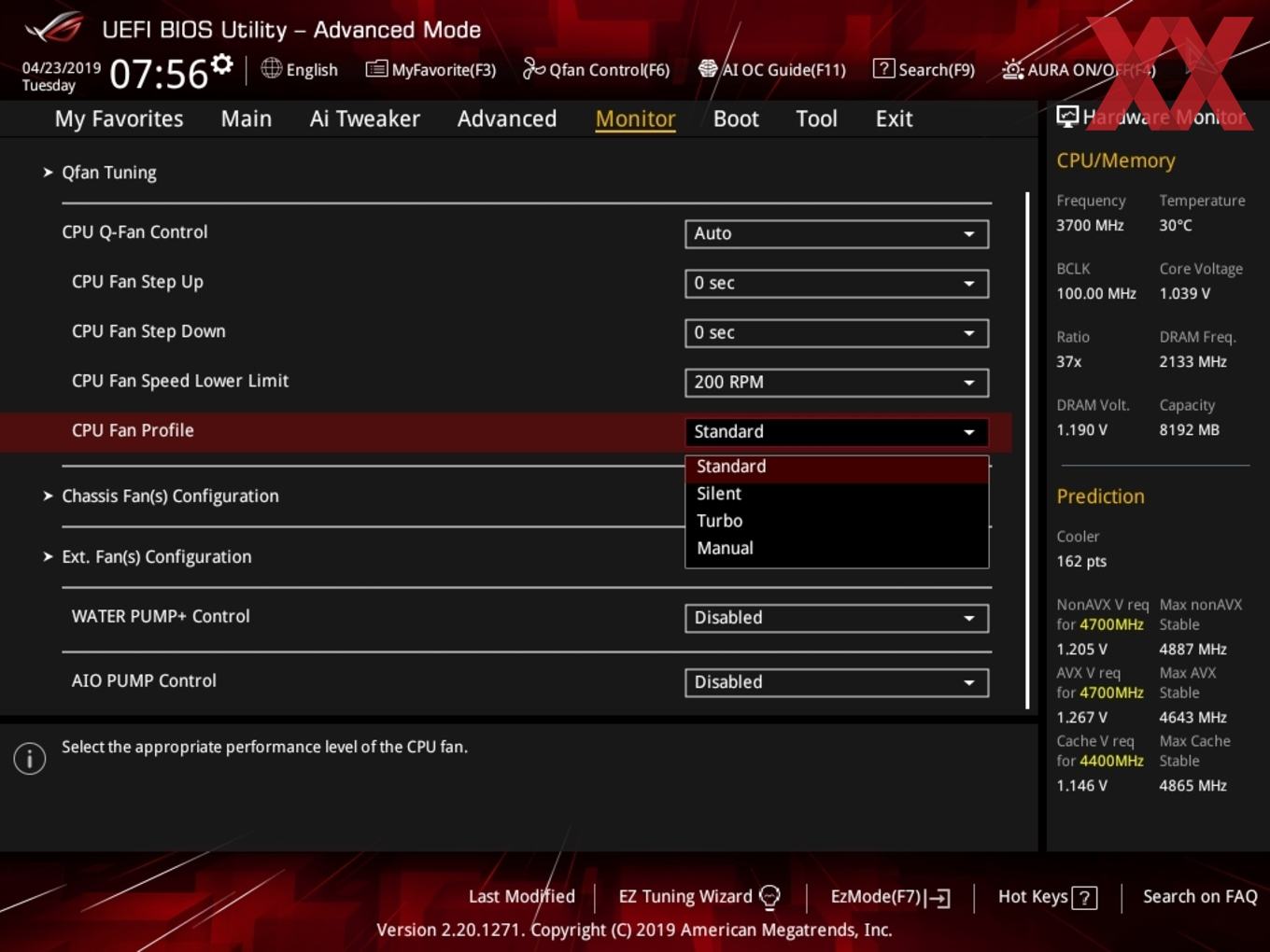The image size is (1270, 952).
Task: Open the Exit tab
Action: coord(894,119)
